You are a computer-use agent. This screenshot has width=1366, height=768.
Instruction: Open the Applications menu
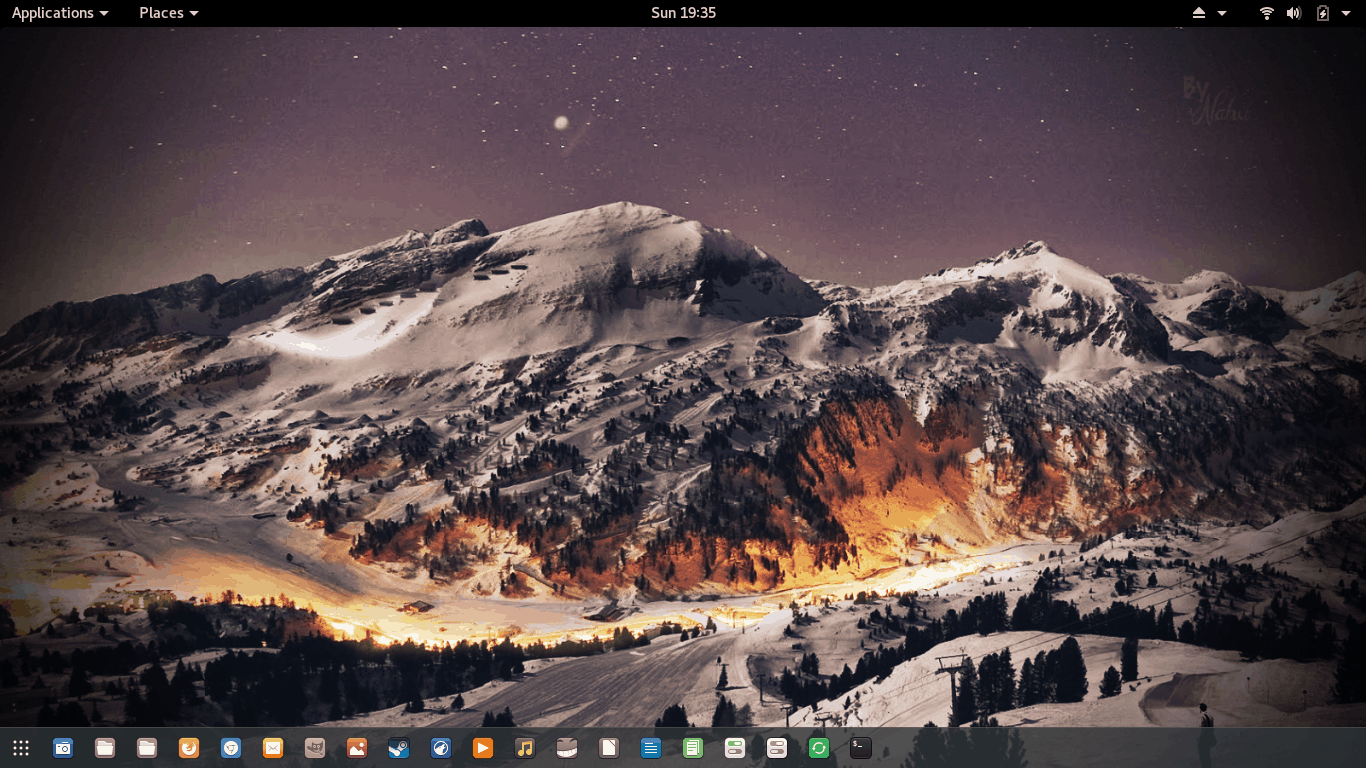pyautogui.click(x=60, y=13)
